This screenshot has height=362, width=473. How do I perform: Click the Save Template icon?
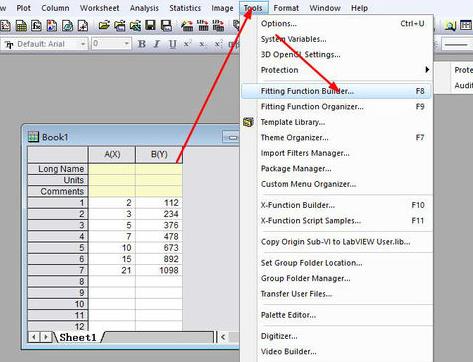click(166, 26)
